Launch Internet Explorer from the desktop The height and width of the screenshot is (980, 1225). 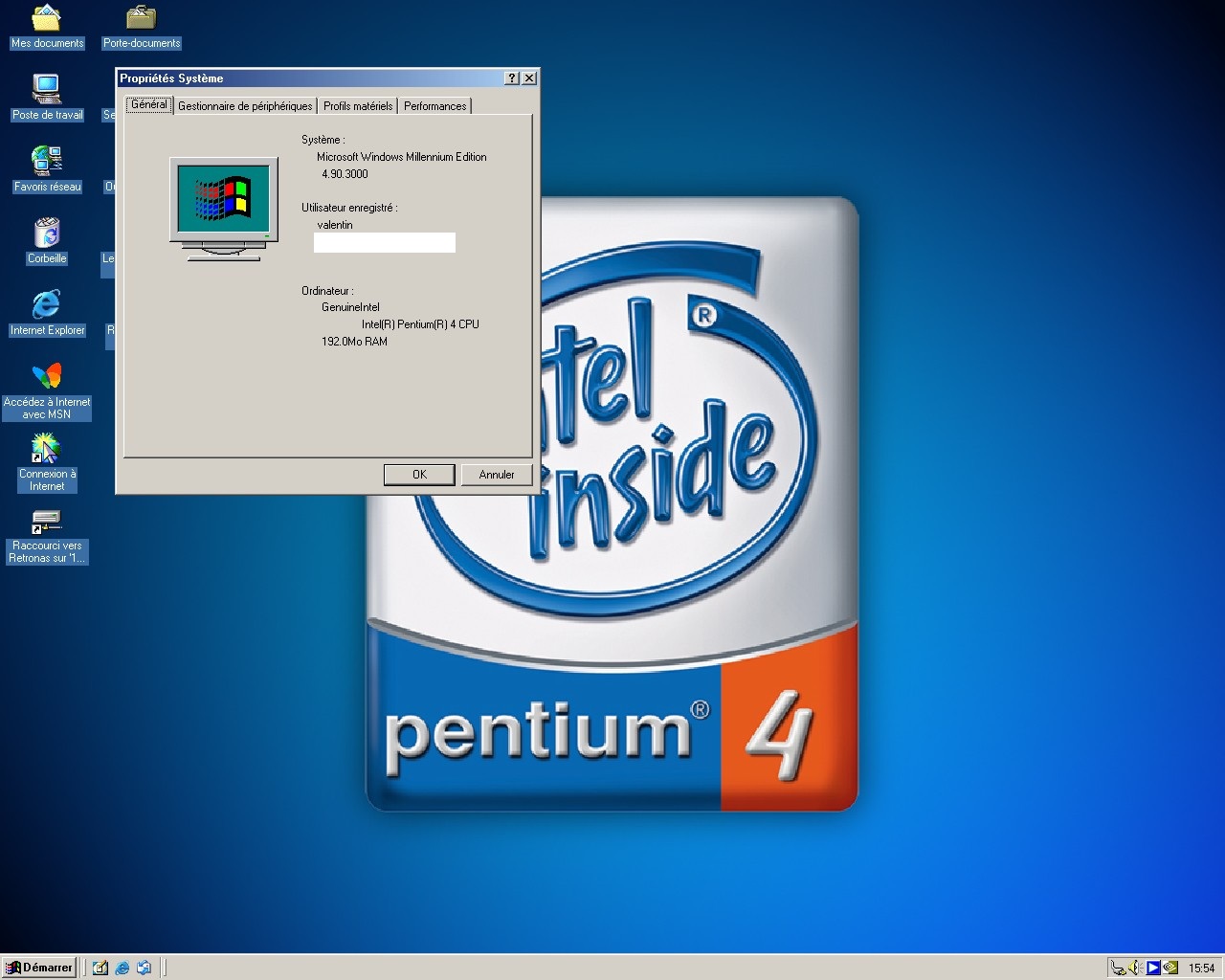(47, 305)
